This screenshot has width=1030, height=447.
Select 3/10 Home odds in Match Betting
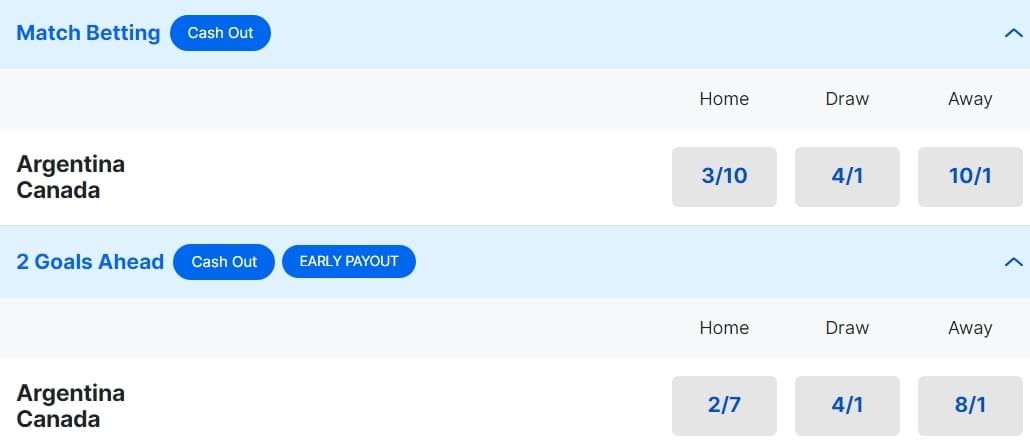pyautogui.click(x=724, y=177)
